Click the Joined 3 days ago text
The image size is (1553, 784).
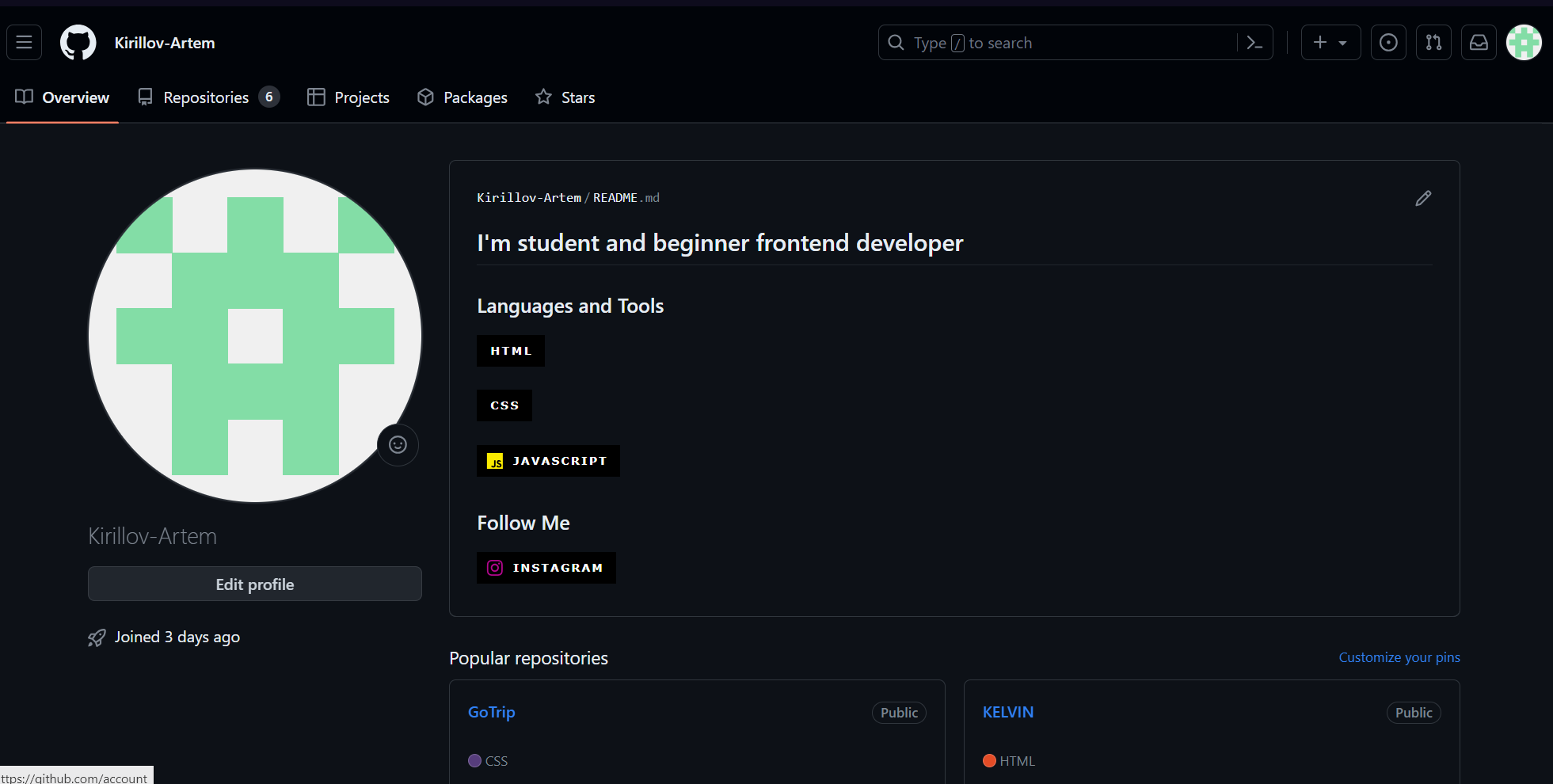click(177, 637)
